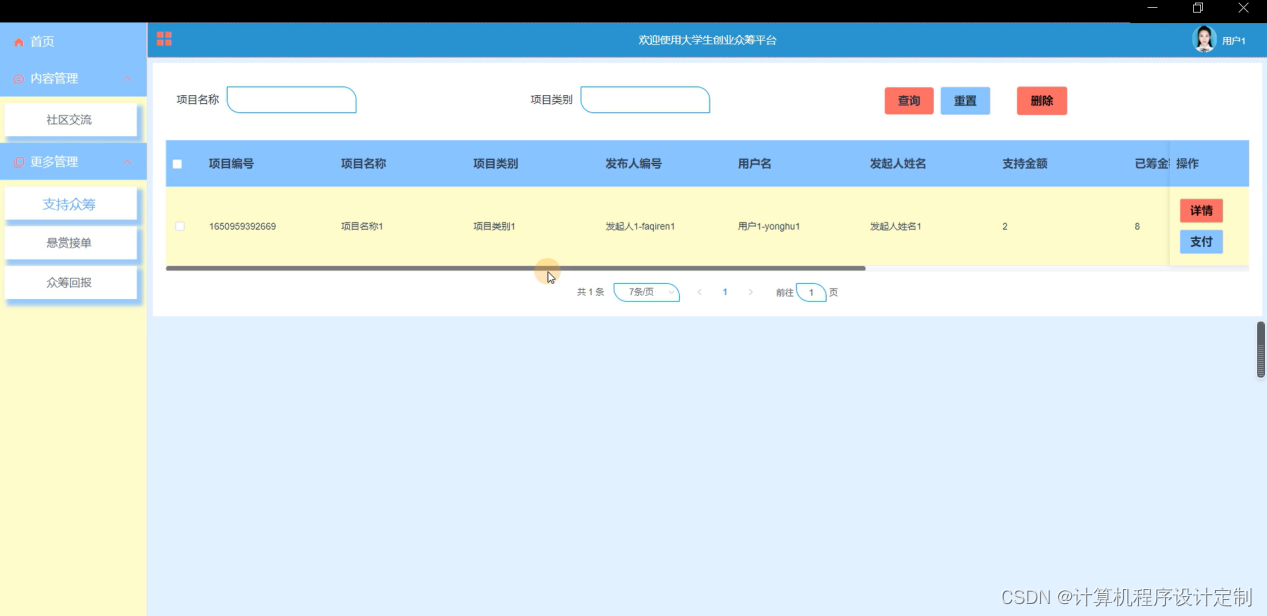Open the 社区交流 menu item
Image resolution: width=1267 pixels, height=616 pixels.
pyautogui.click(x=70, y=120)
